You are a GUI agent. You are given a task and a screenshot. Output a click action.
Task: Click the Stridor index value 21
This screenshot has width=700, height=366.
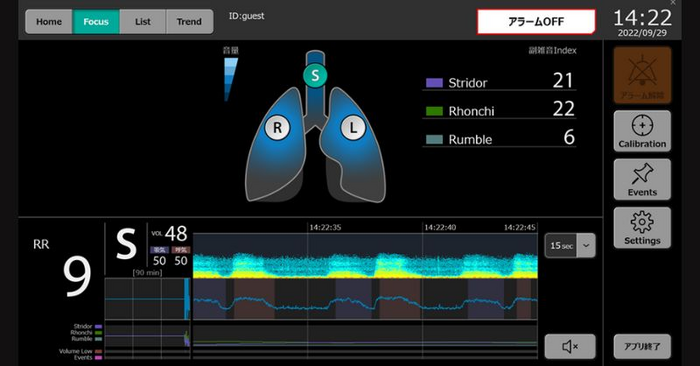coord(563,80)
